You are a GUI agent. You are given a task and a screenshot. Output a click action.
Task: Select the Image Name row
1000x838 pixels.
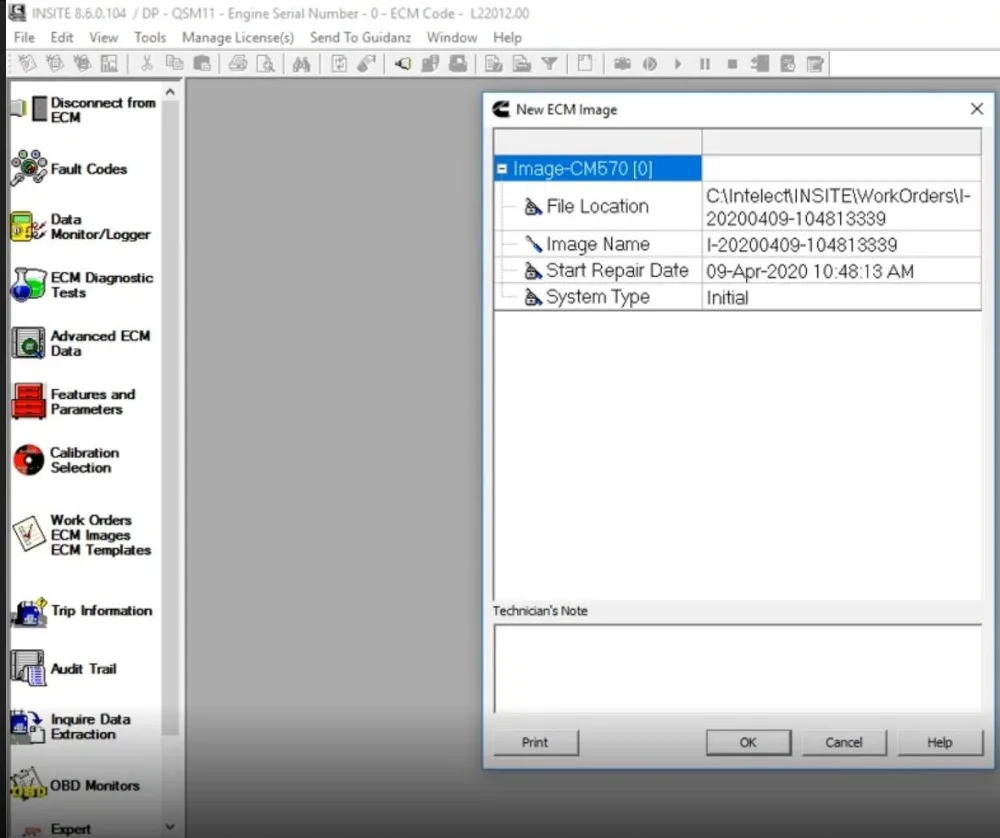point(737,244)
